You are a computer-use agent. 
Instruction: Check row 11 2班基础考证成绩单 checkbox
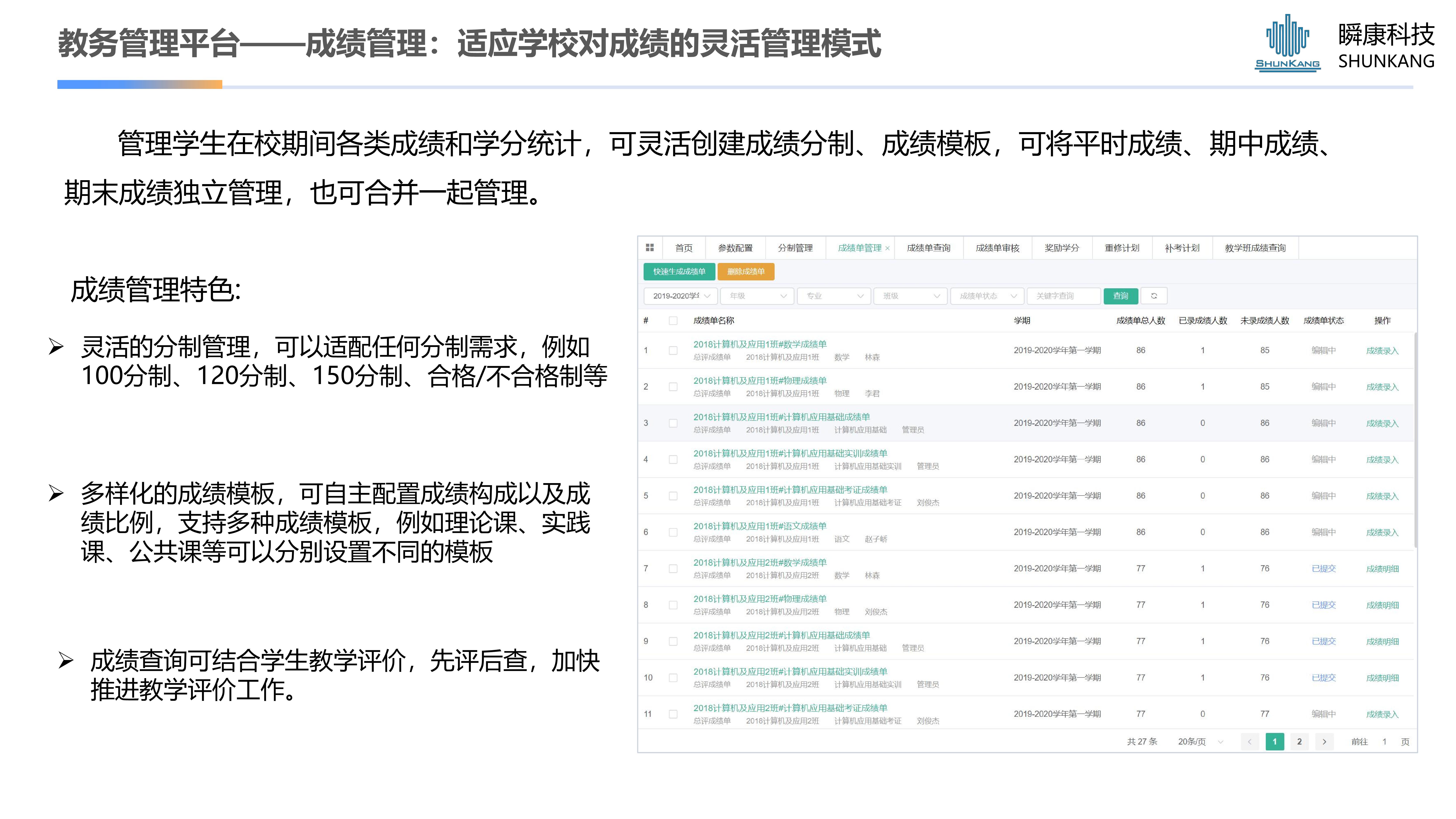[673, 714]
